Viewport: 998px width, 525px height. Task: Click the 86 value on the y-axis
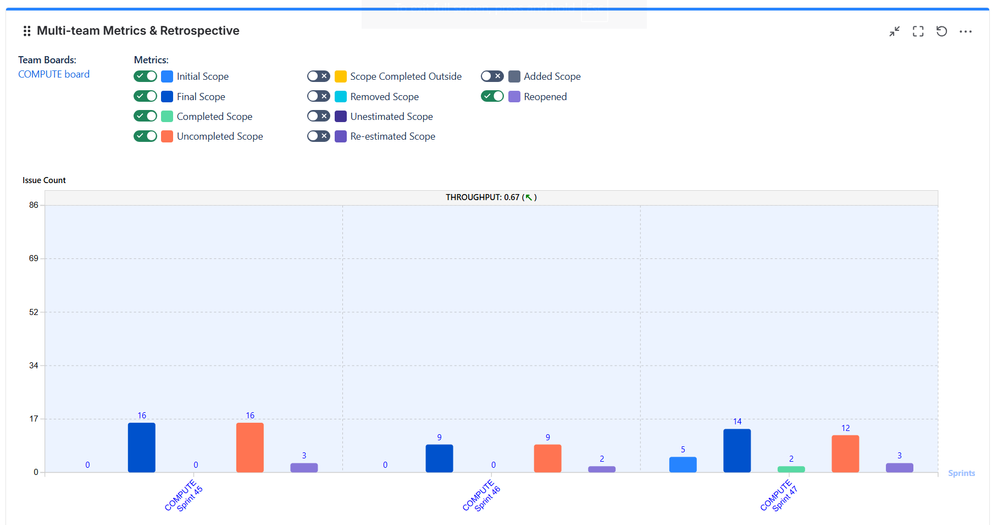(34, 205)
